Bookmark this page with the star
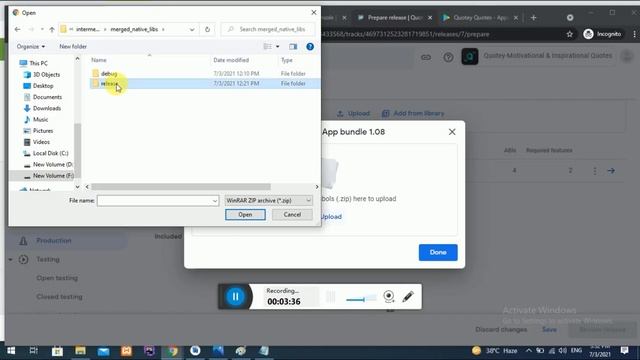This screenshot has height=360, width=640. coord(569,34)
